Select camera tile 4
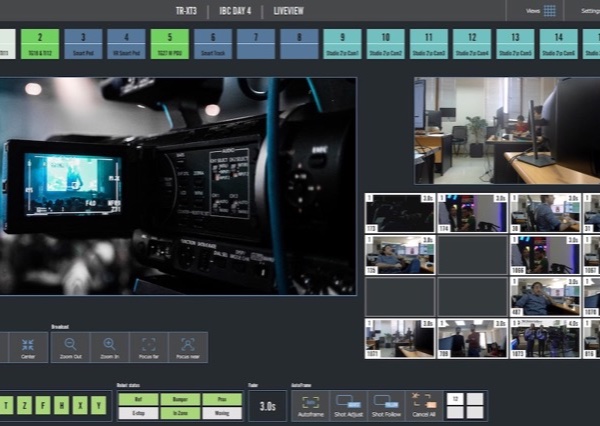 coord(127,44)
